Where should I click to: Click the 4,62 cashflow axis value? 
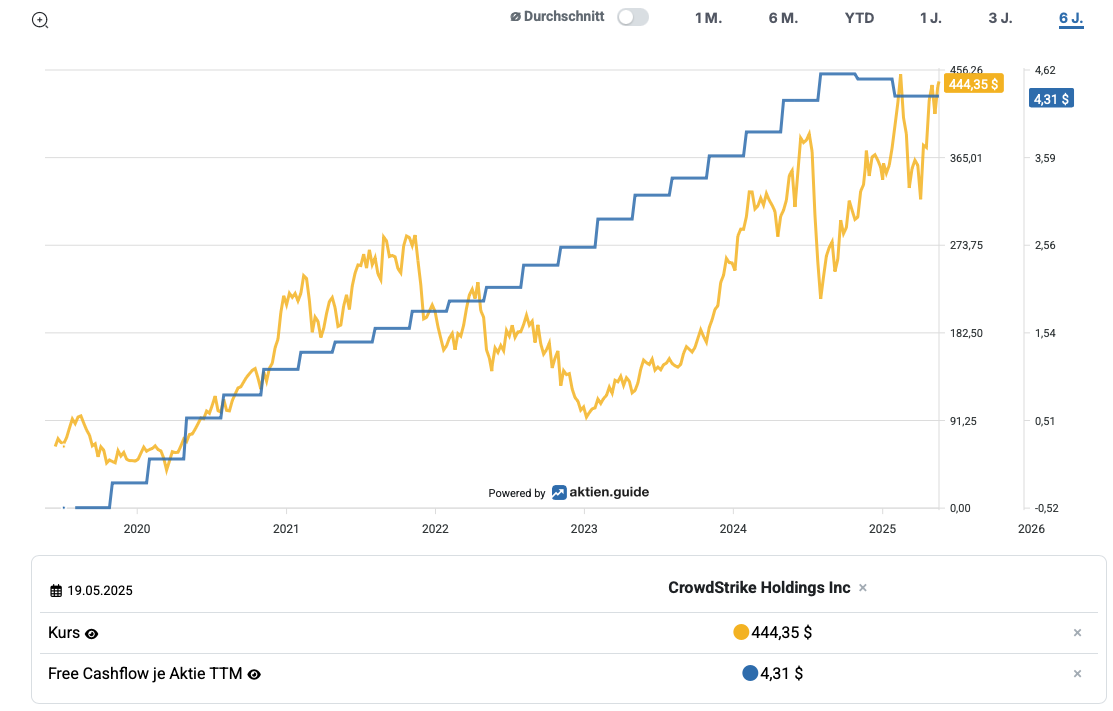pos(1045,70)
